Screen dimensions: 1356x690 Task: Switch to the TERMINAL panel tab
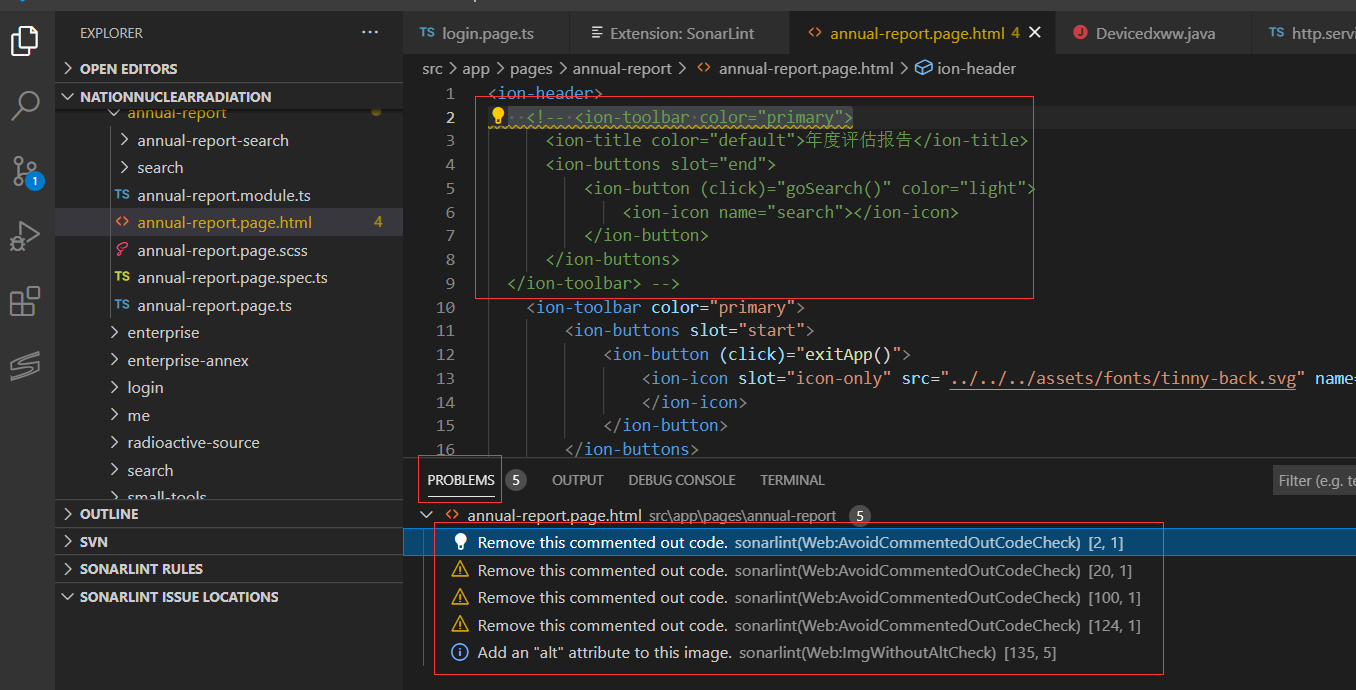click(x=792, y=480)
